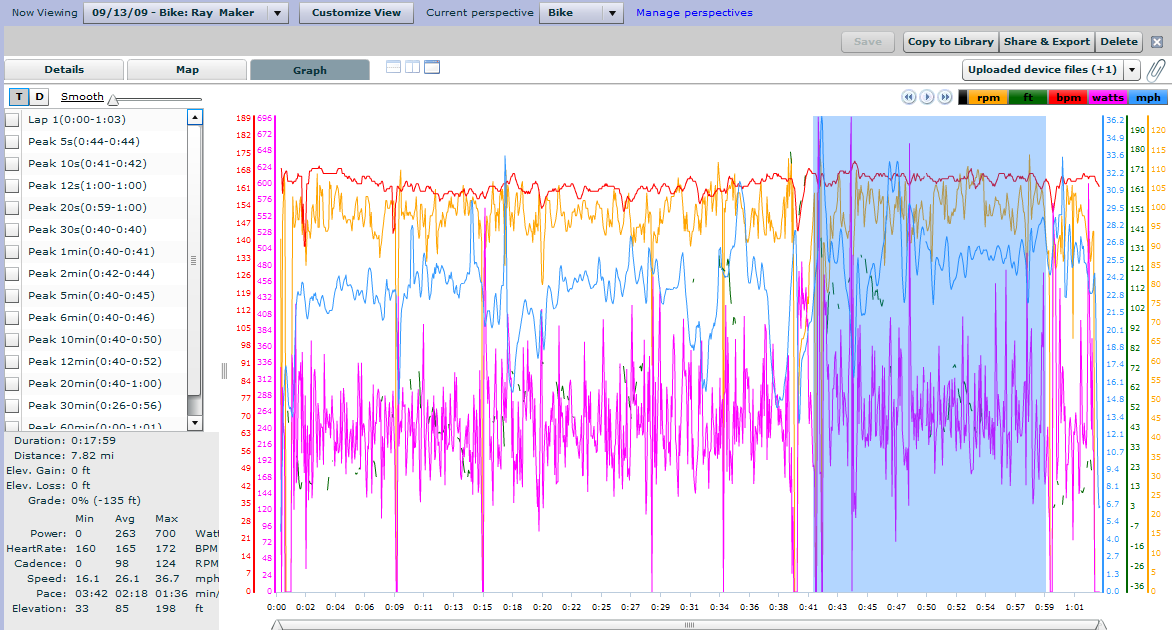The height and width of the screenshot is (630, 1172).
Task: Expand the Bike perspective dropdown
Action: click(613, 13)
